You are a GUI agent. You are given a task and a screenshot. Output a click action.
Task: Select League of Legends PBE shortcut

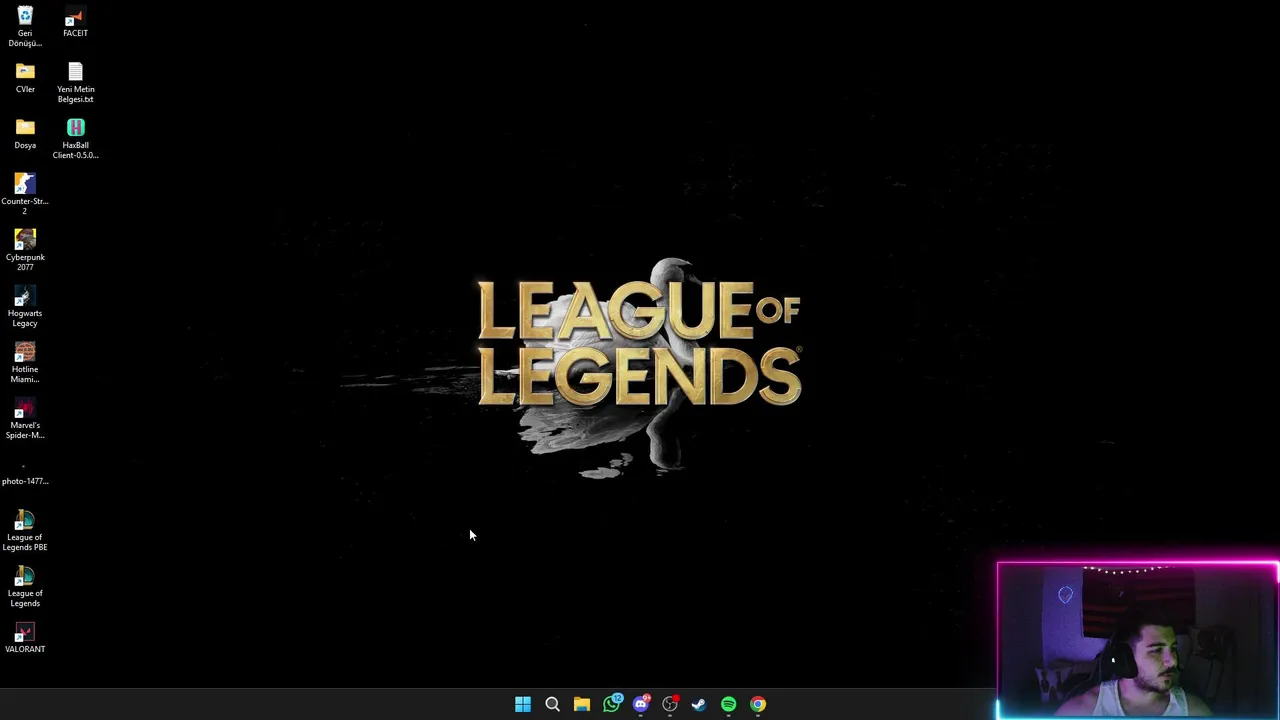point(25,530)
